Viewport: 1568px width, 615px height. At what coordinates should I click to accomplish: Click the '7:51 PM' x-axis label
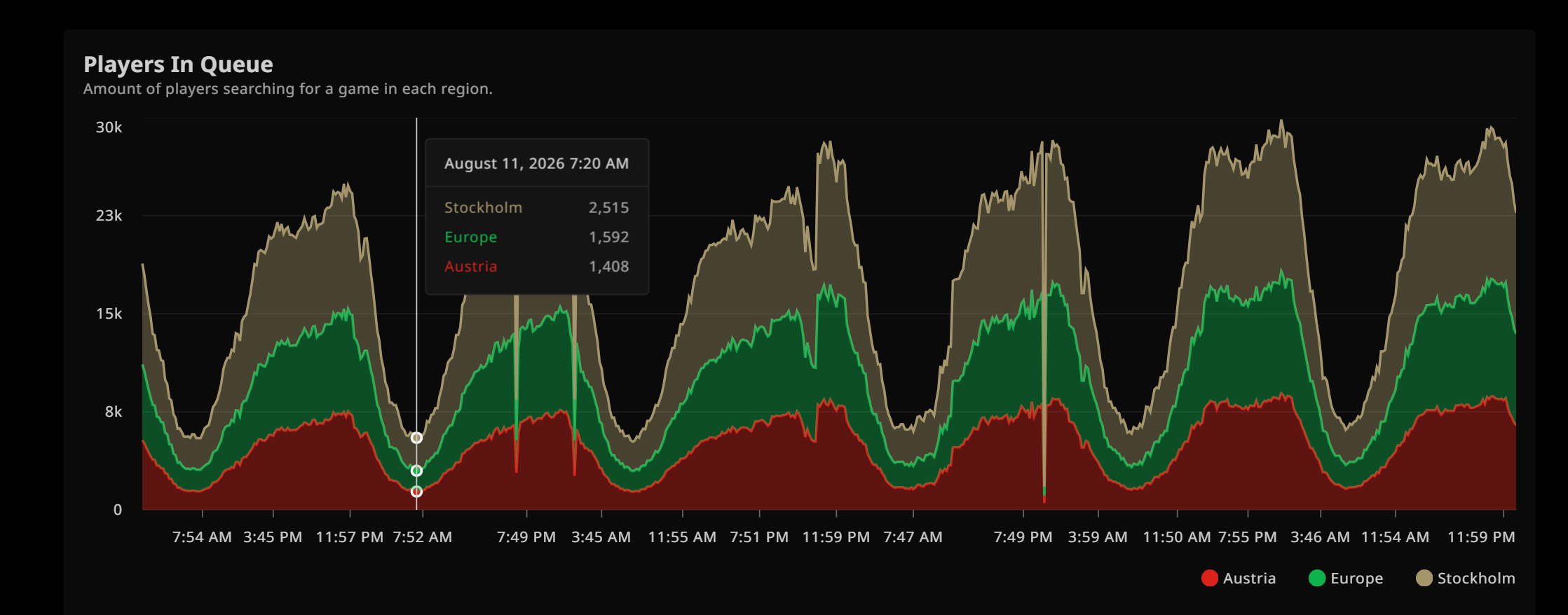coord(759,537)
